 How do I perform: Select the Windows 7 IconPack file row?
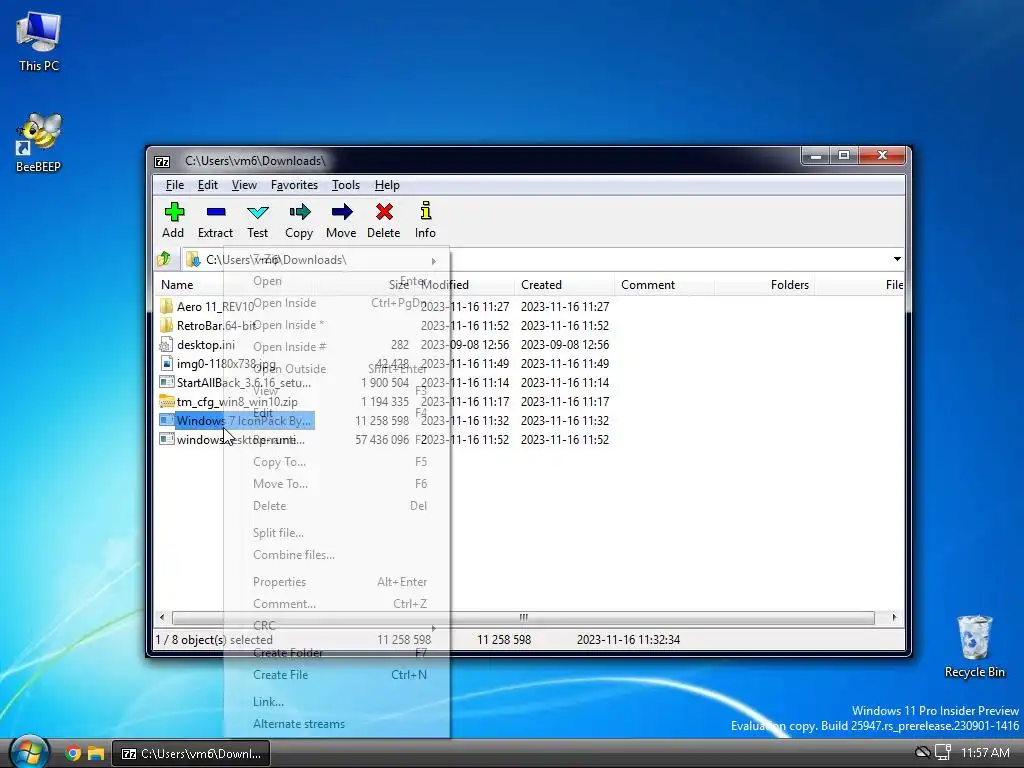(x=236, y=421)
